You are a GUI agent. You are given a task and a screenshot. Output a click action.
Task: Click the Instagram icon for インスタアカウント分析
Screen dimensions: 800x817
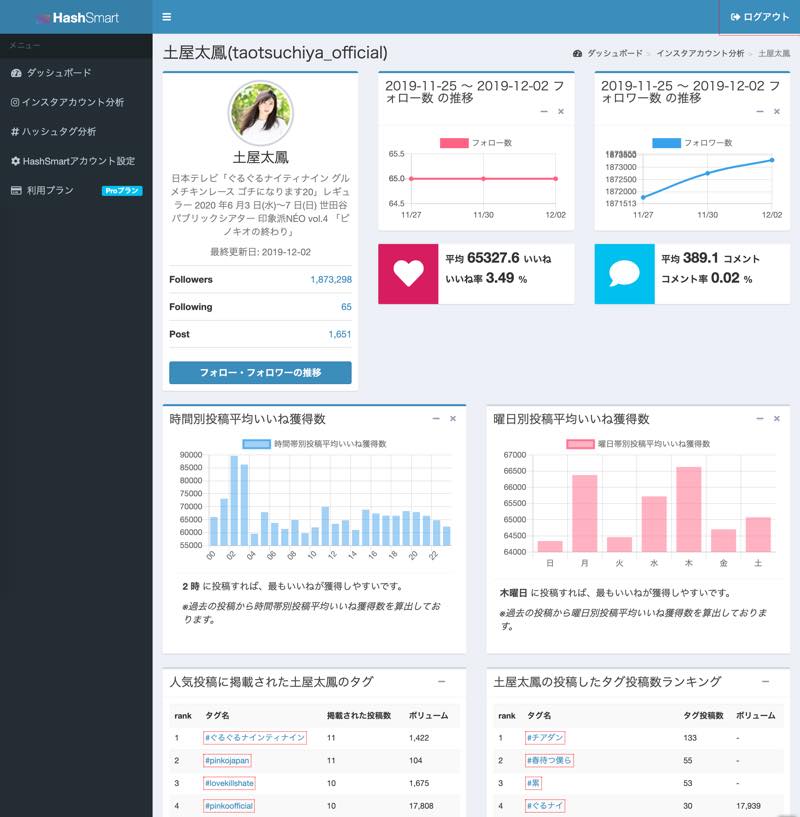coord(14,101)
